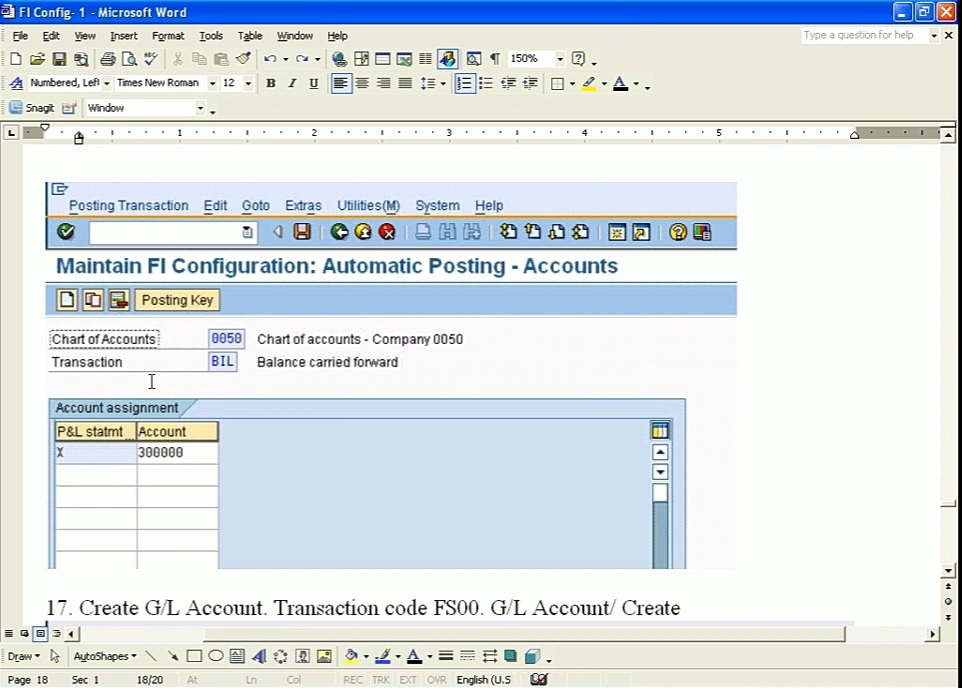Open the File menu

[x=20, y=36]
